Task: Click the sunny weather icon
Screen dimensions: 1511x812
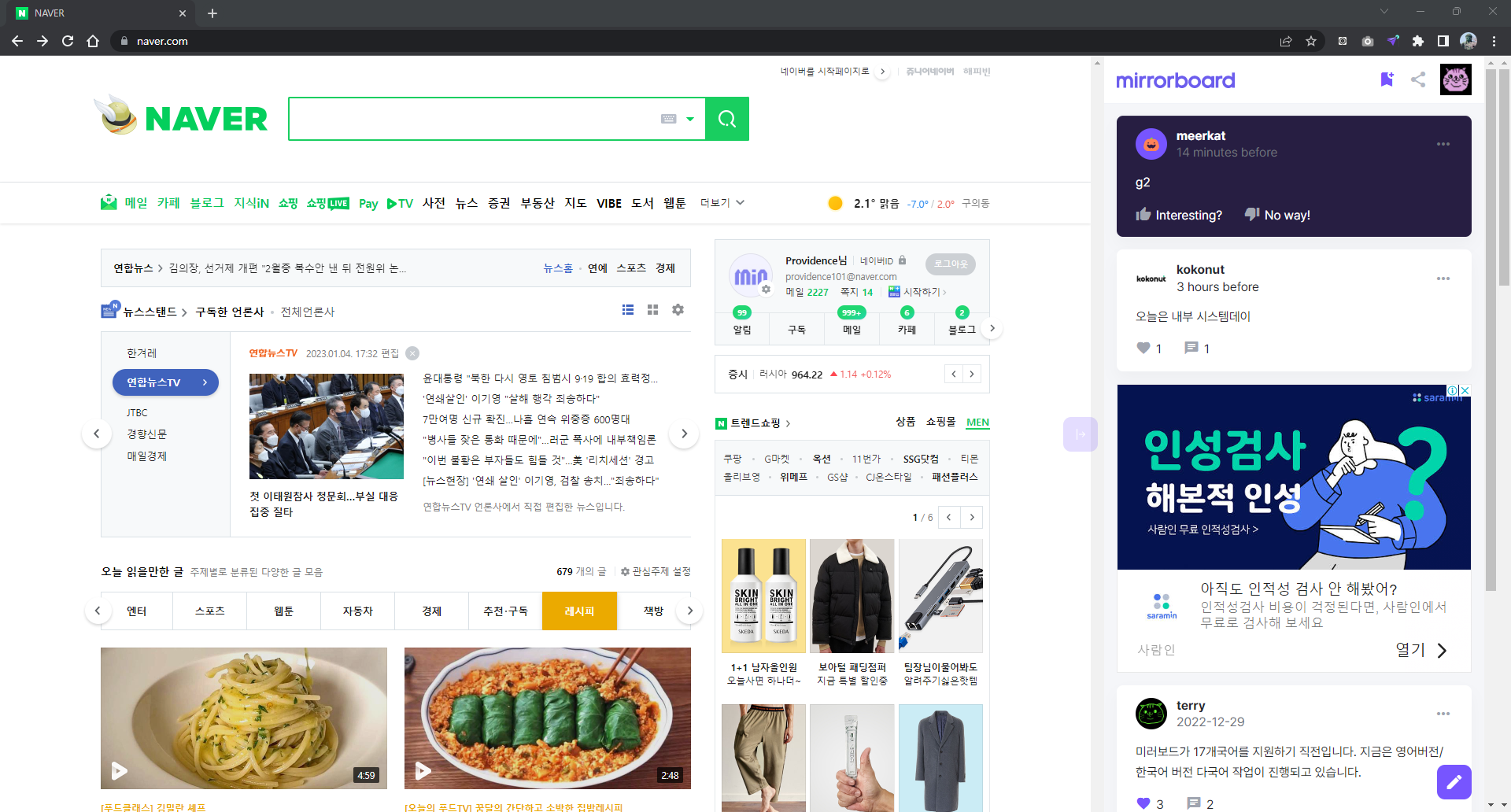Action: [835, 203]
